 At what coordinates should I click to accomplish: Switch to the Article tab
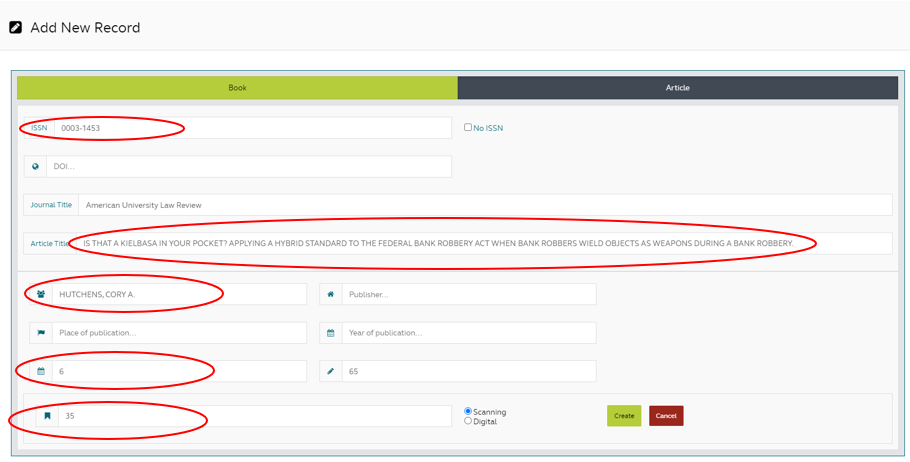click(x=677, y=88)
